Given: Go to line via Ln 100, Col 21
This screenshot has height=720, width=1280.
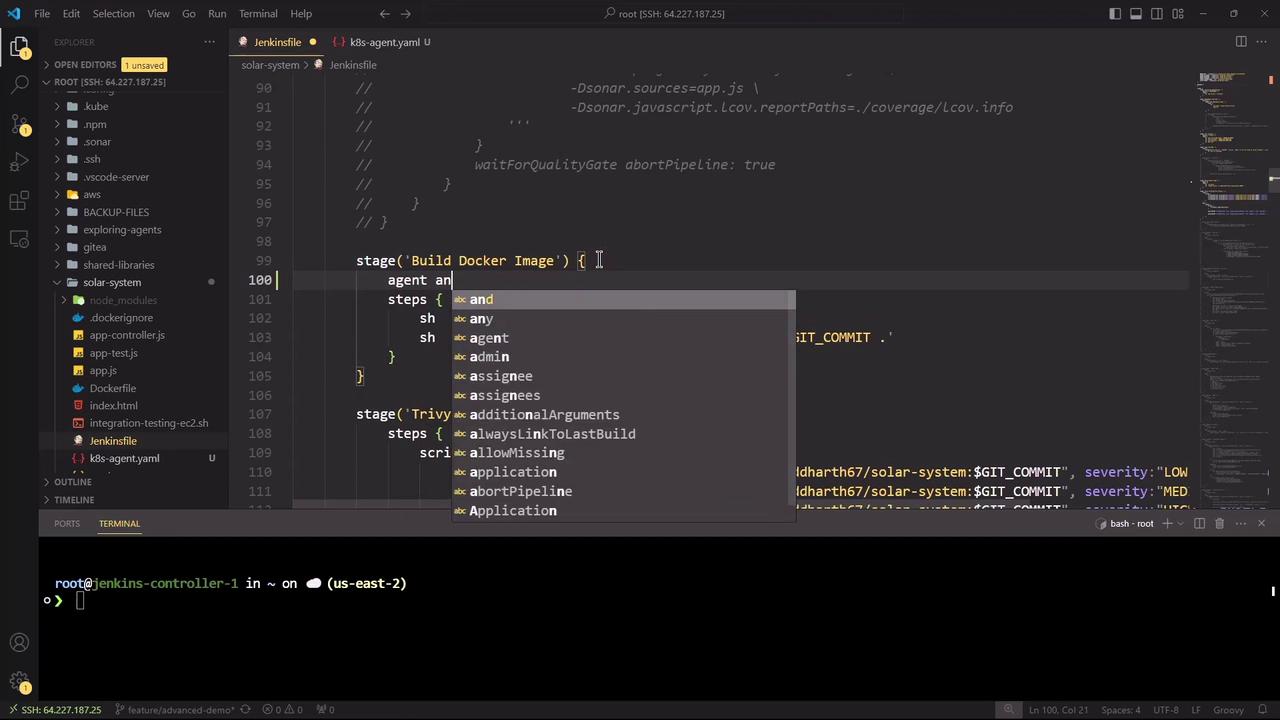Looking at the screenshot, I should click(1059, 710).
